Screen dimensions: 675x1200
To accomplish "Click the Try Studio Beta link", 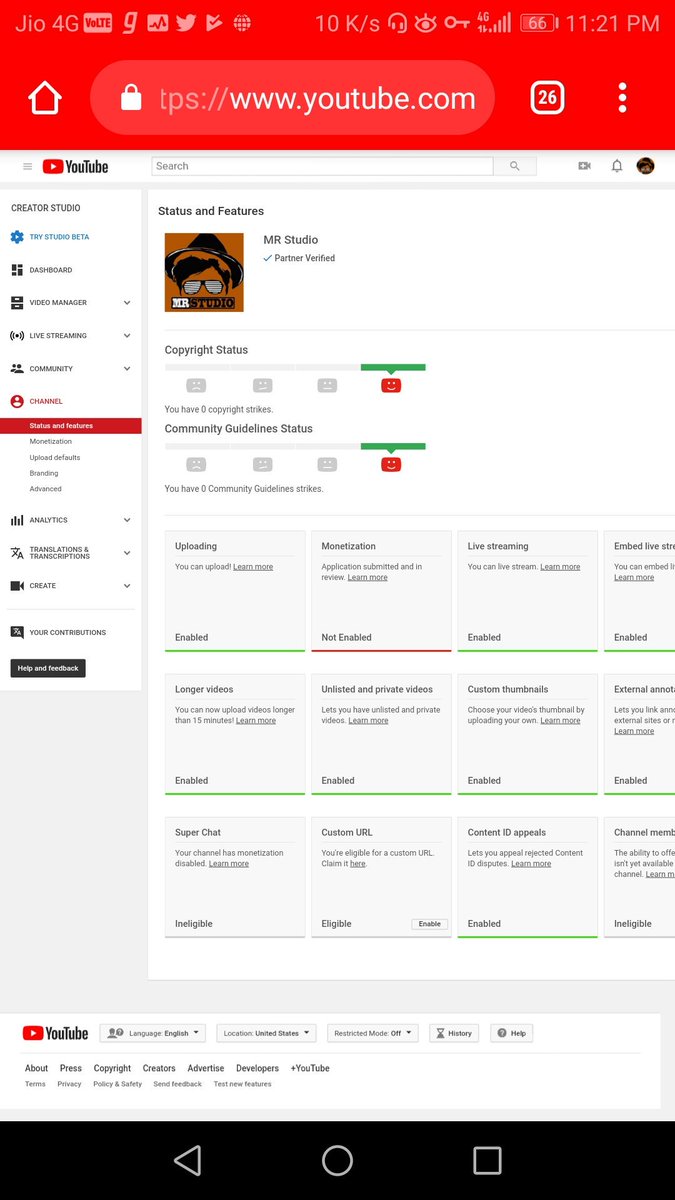I will point(59,237).
